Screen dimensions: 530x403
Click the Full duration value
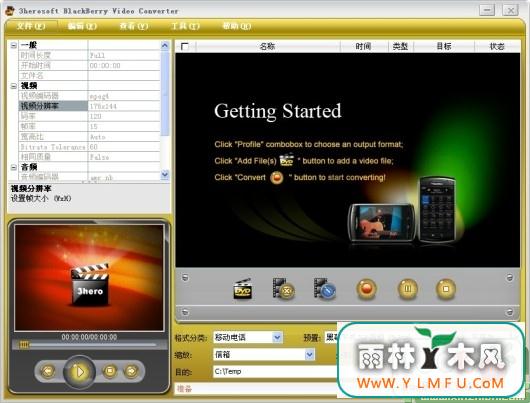[x=98, y=56]
